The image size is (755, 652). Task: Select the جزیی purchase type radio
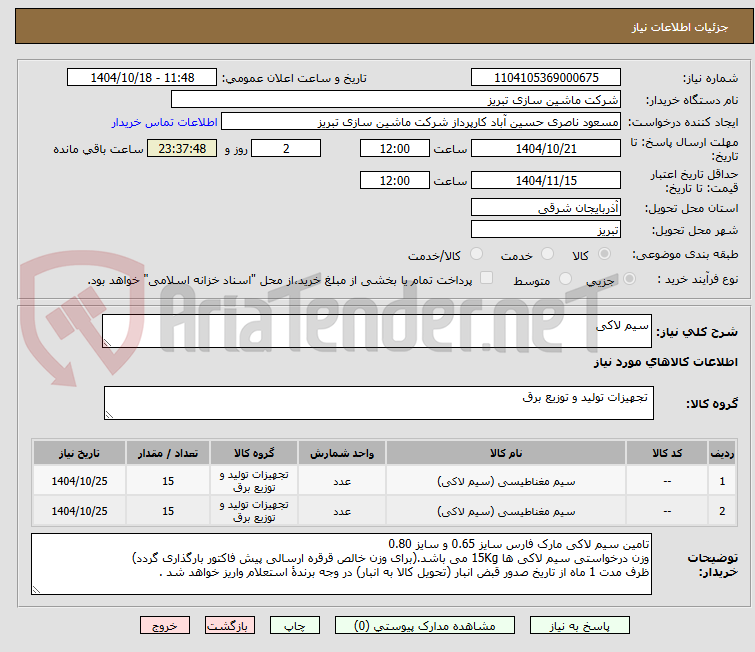(x=629, y=279)
